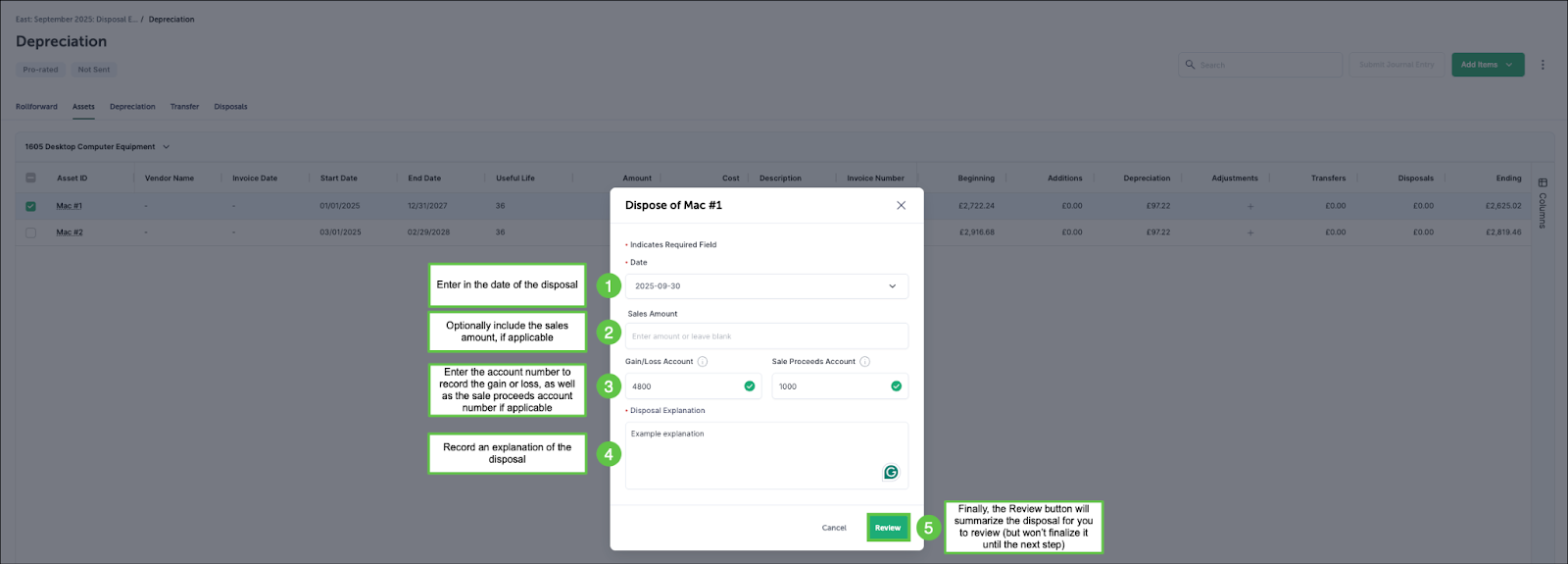Click the Review button

pos(887,528)
